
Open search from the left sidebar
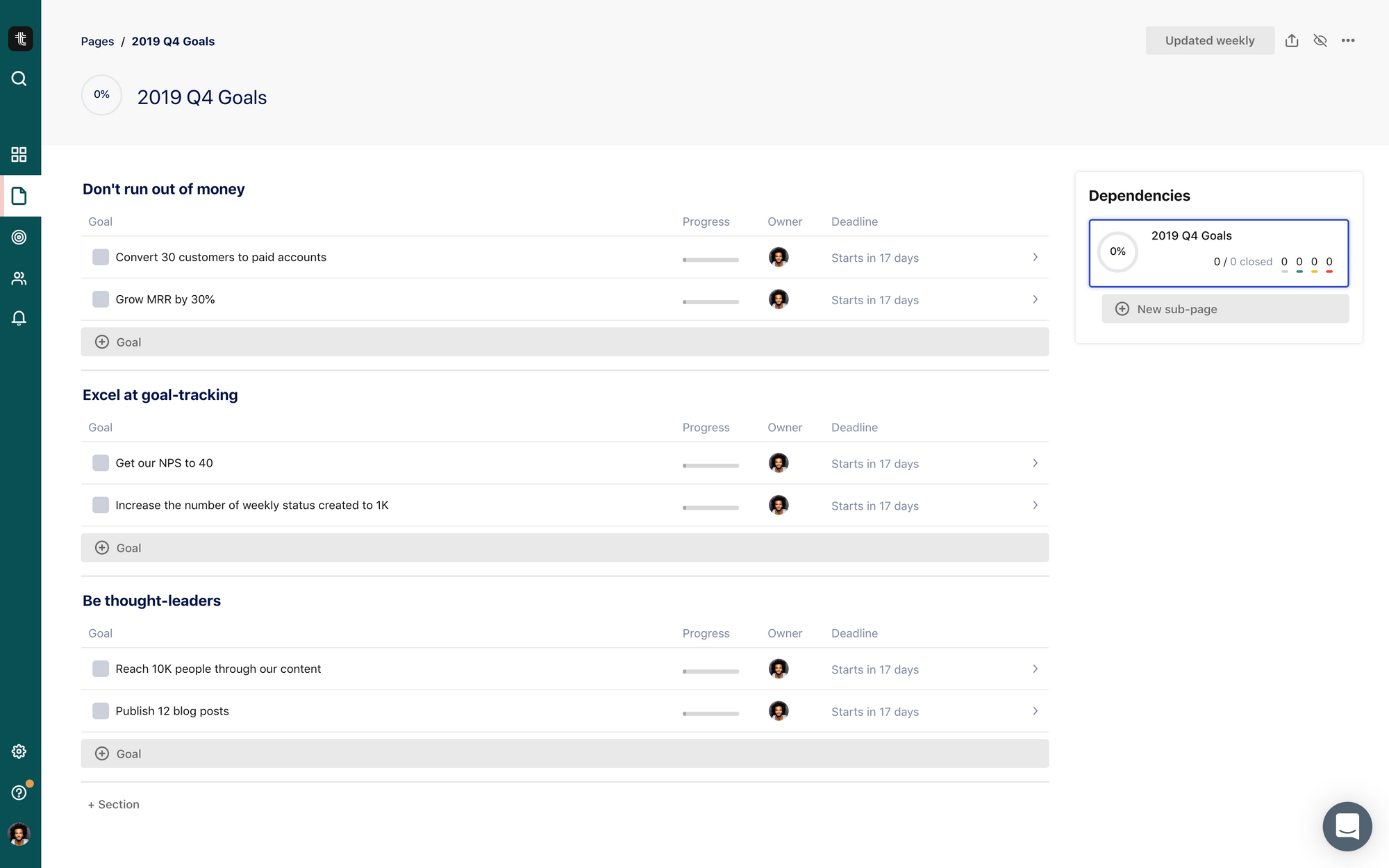click(x=19, y=78)
